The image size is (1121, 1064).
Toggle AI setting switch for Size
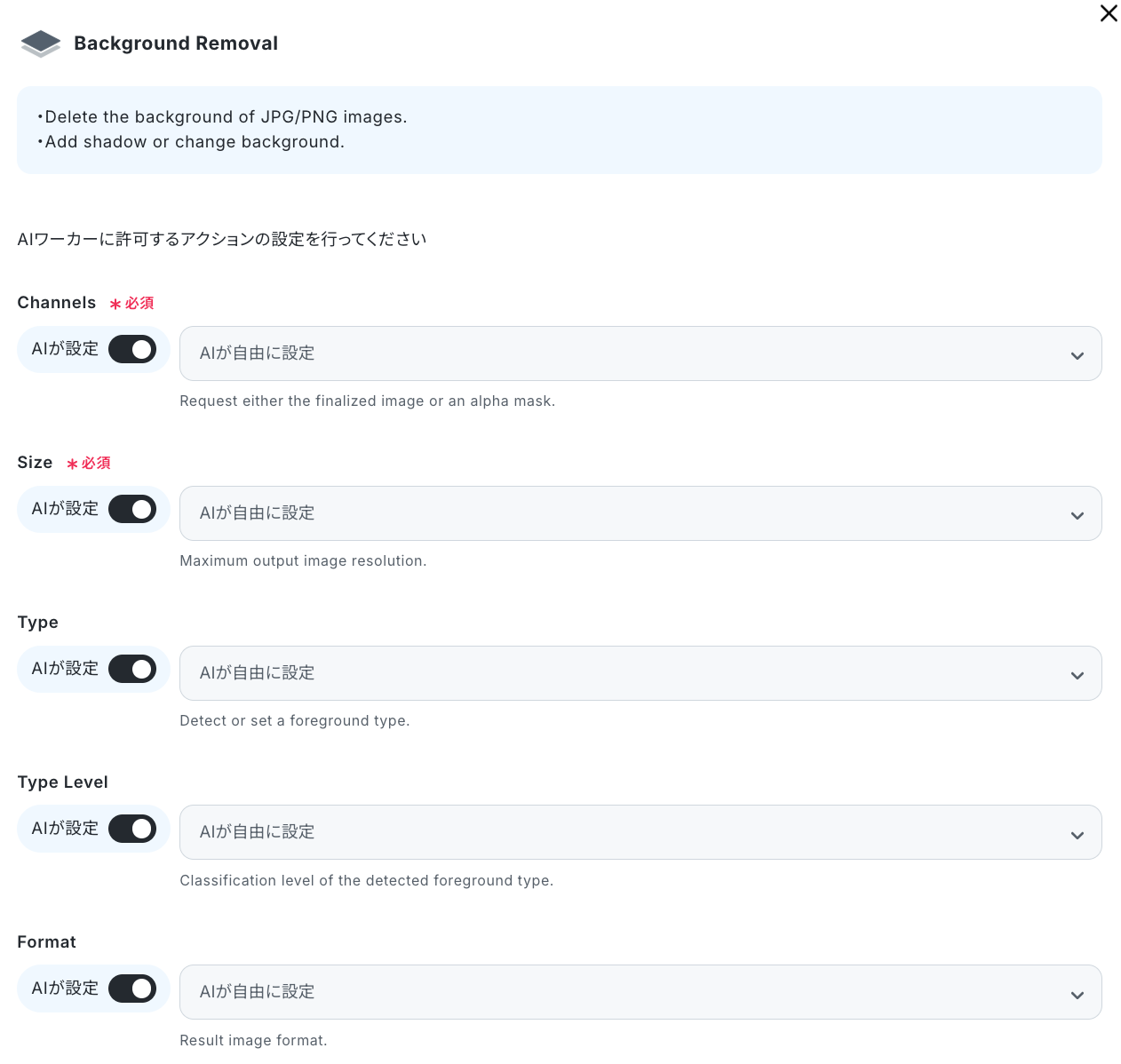coord(132,509)
